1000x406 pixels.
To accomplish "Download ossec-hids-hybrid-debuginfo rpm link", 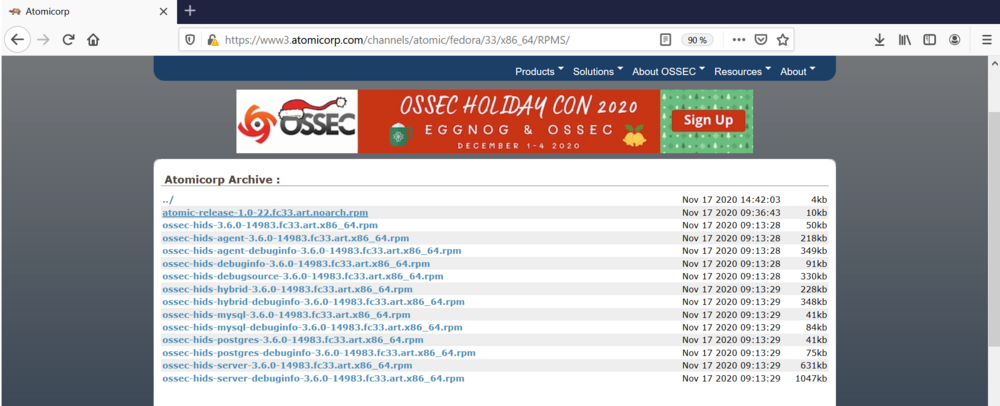I will [x=313, y=302].
